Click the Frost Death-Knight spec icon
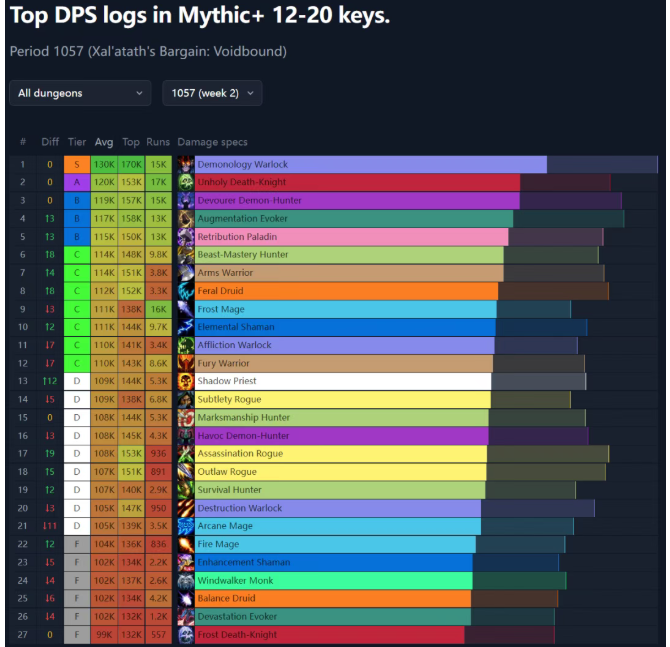670x647 pixels. point(186,635)
